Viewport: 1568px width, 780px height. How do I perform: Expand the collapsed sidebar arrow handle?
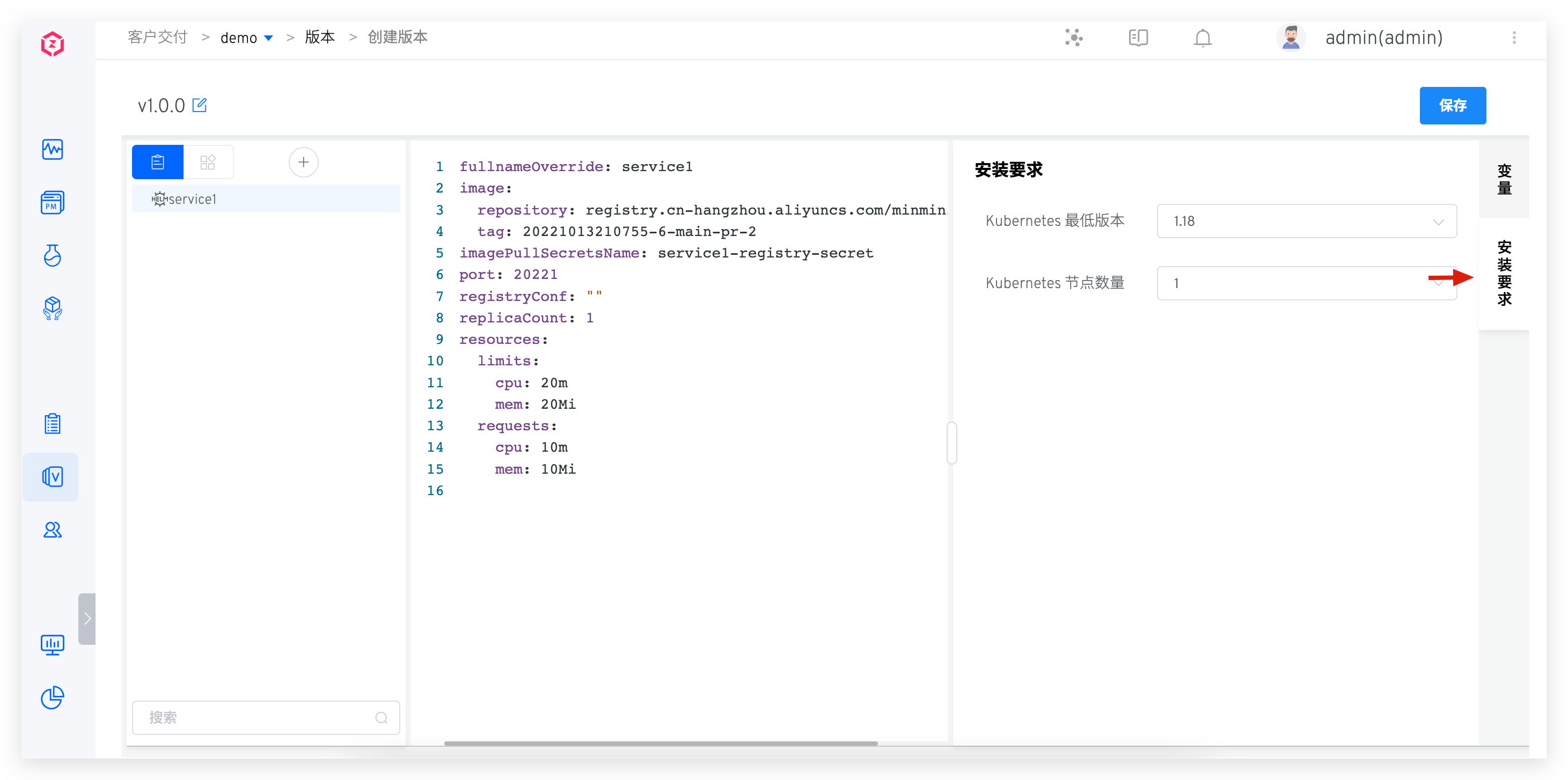87,618
